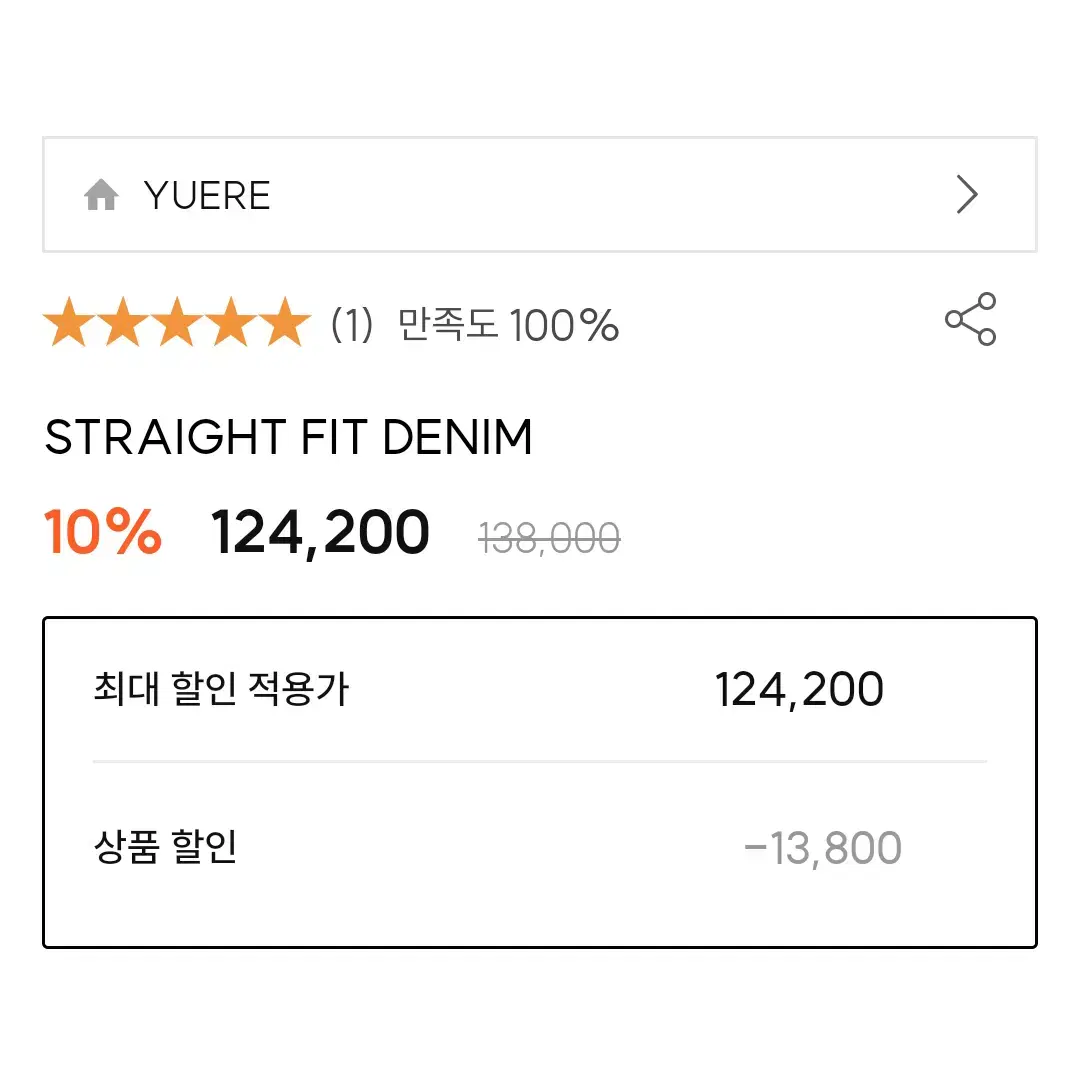Open the YUERE brand shop bar
Viewport: 1080px width, 1080px height.
540,194
